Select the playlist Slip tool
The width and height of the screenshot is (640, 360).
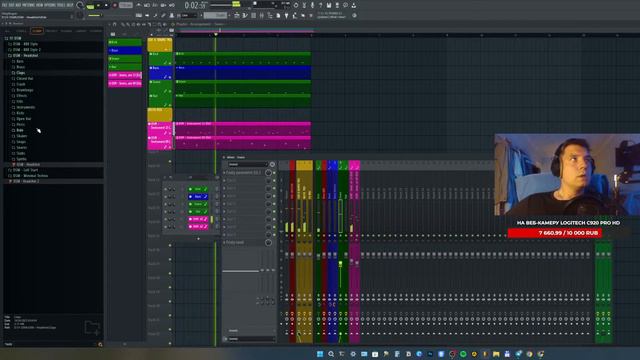[144, 24]
